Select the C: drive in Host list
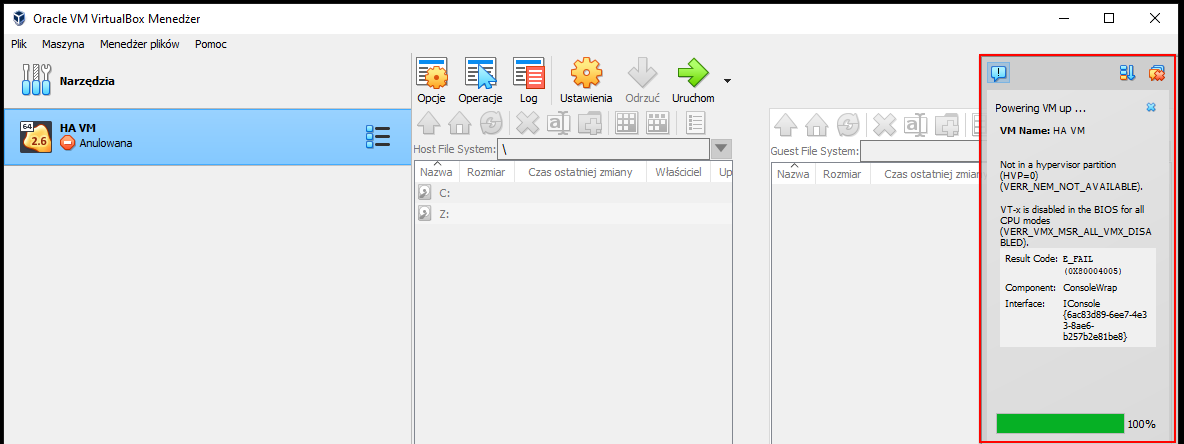 point(574,193)
